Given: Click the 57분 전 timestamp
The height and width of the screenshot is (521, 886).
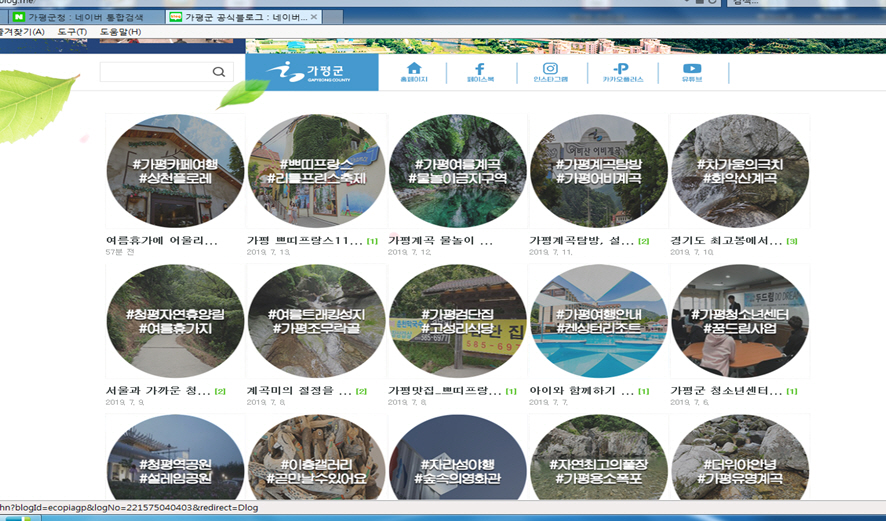Looking at the screenshot, I should (120, 252).
